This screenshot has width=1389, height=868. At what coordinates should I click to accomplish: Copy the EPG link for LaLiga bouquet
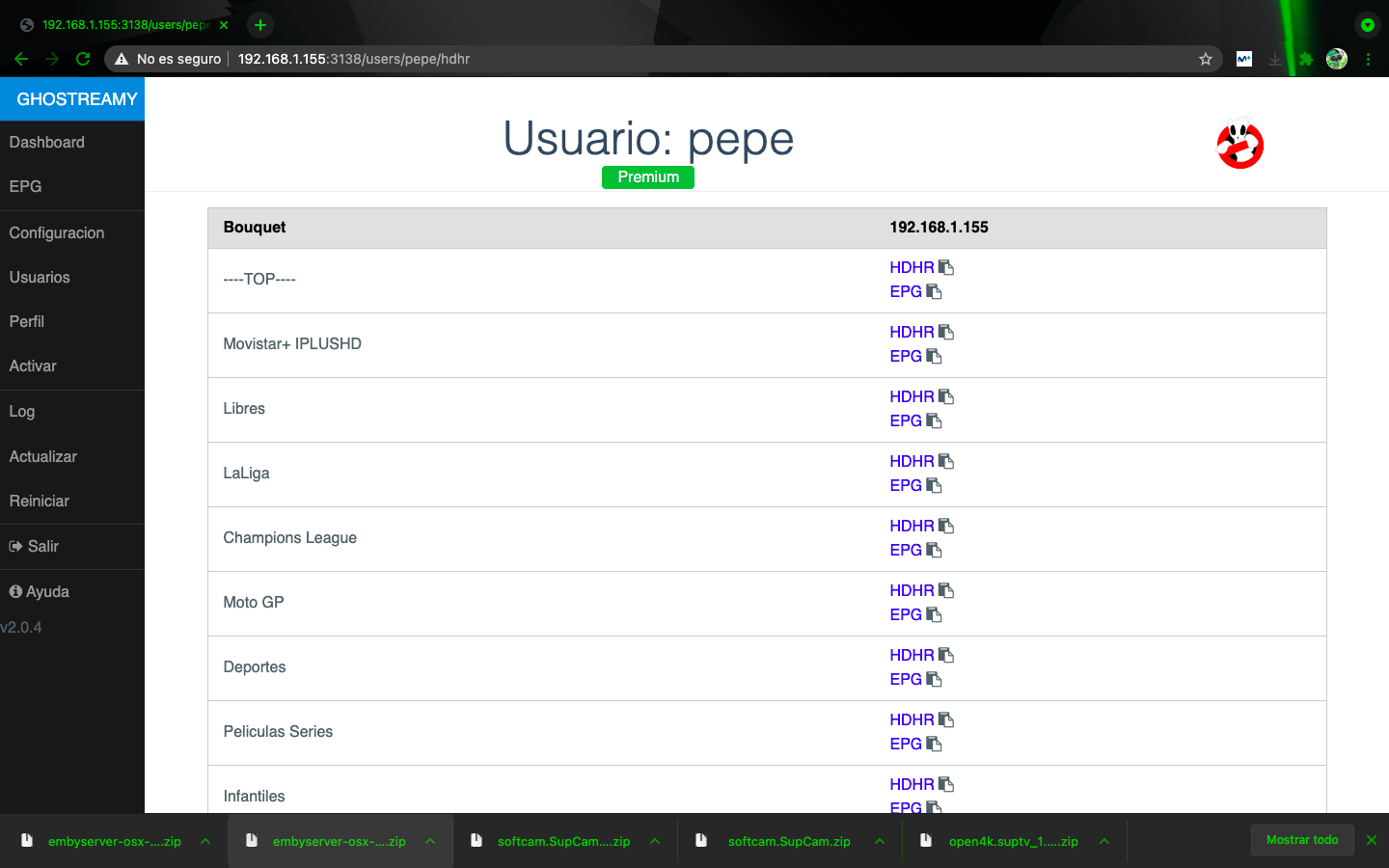point(934,485)
